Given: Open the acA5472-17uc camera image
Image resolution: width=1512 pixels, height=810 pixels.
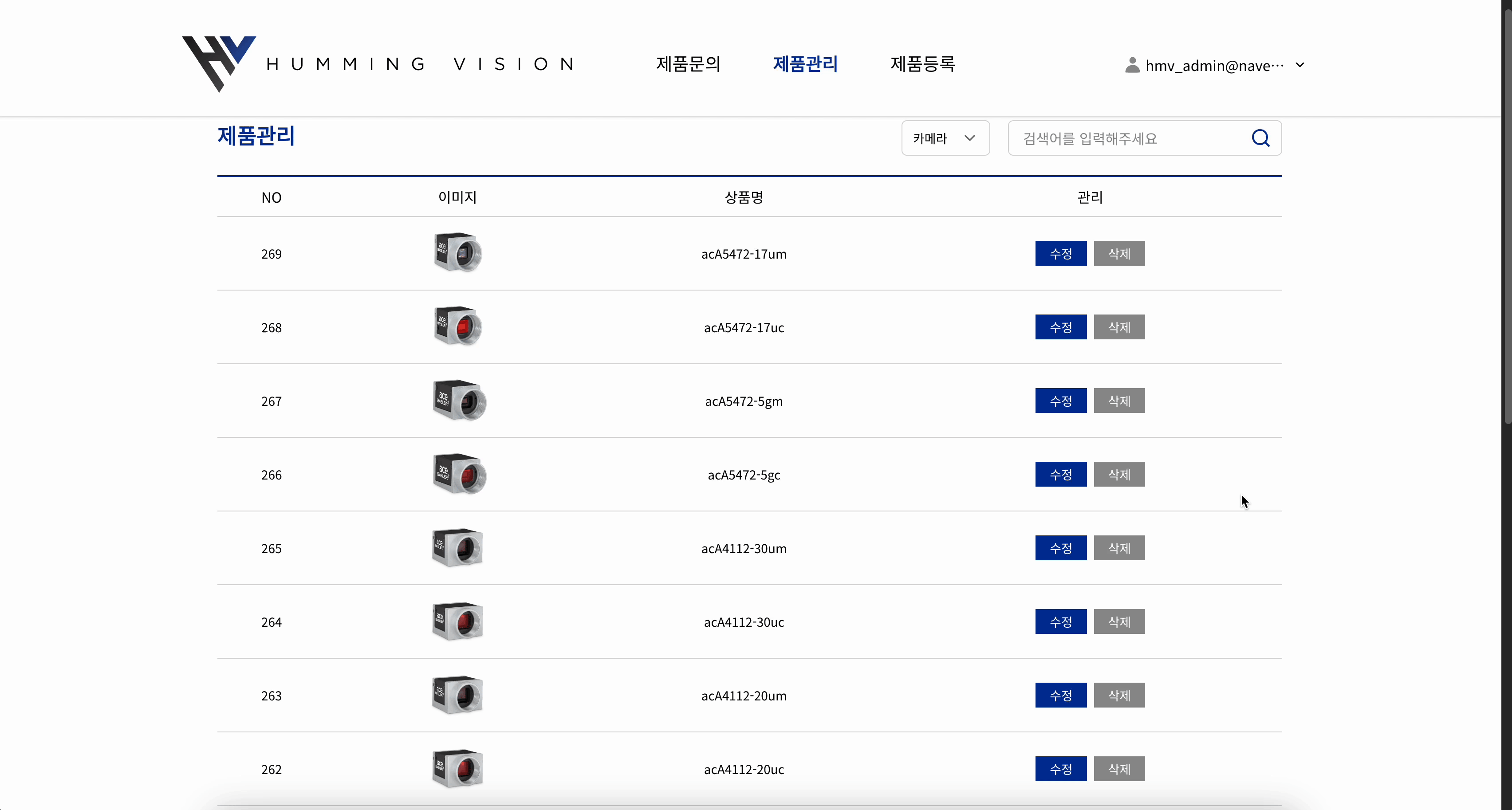Looking at the screenshot, I should pos(458,326).
